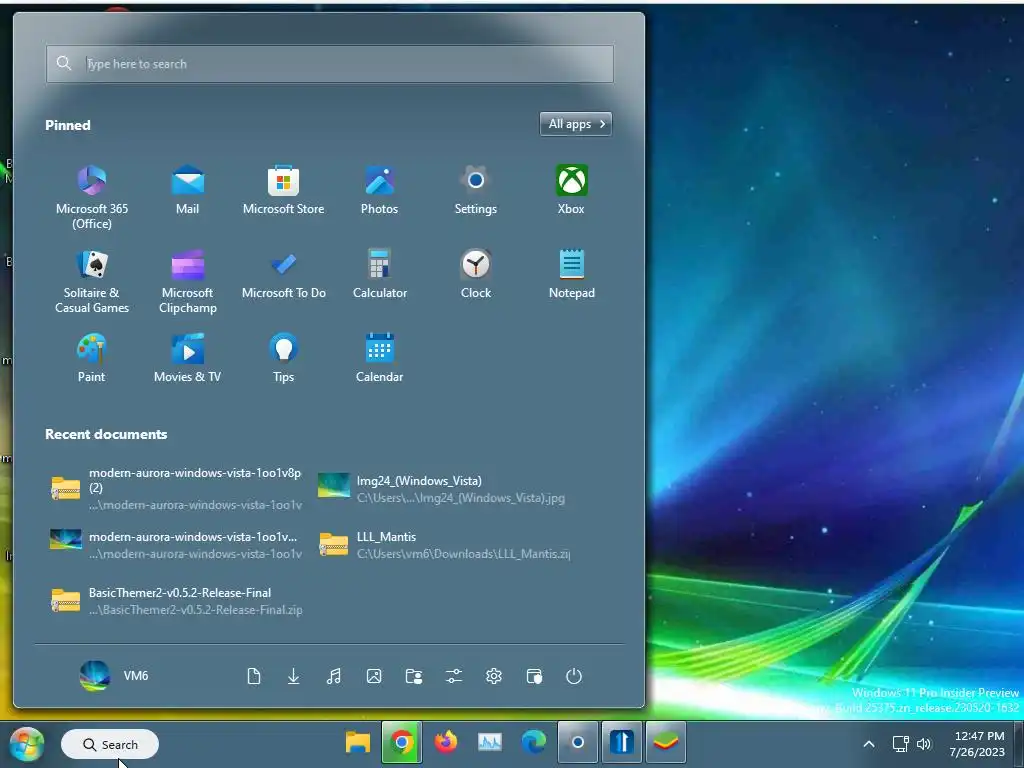The image size is (1024, 768).
Task: Launch the Calendar app
Action: (379, 358)
